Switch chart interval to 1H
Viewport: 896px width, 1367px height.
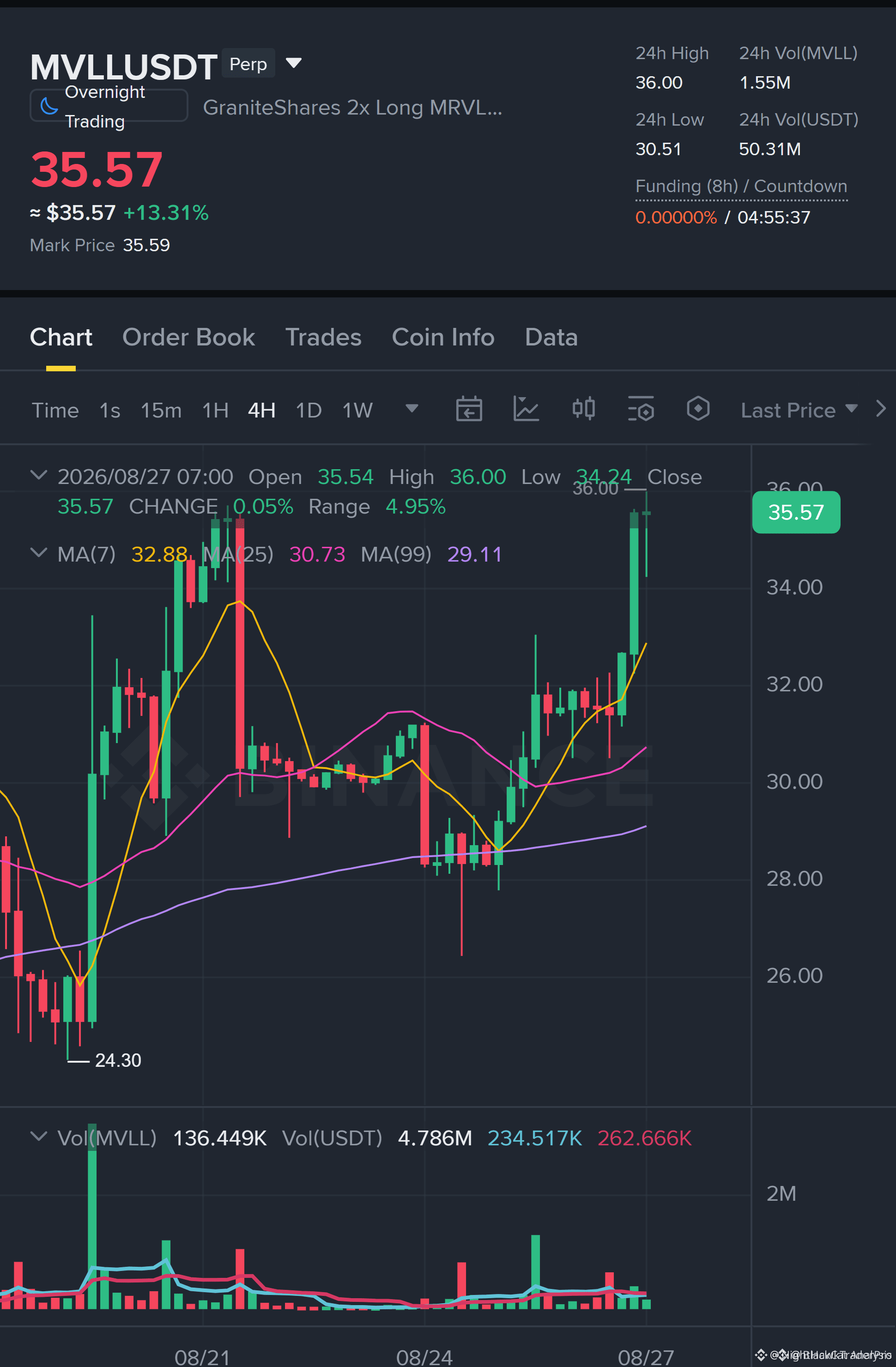[x=215, y=411]
